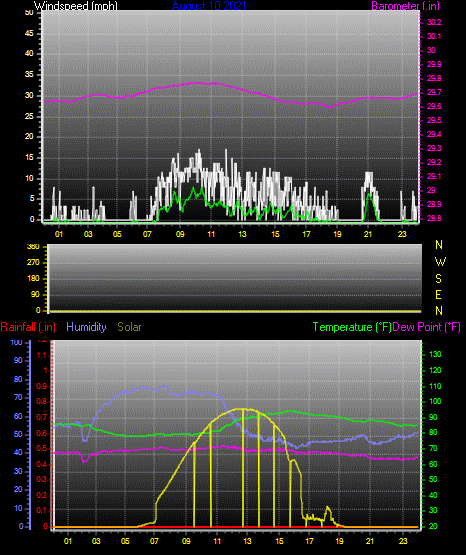The width and height of the screenshot is (466, 555).
Task: Click barometer axis value 28.9
Action: tap(434, 204)
